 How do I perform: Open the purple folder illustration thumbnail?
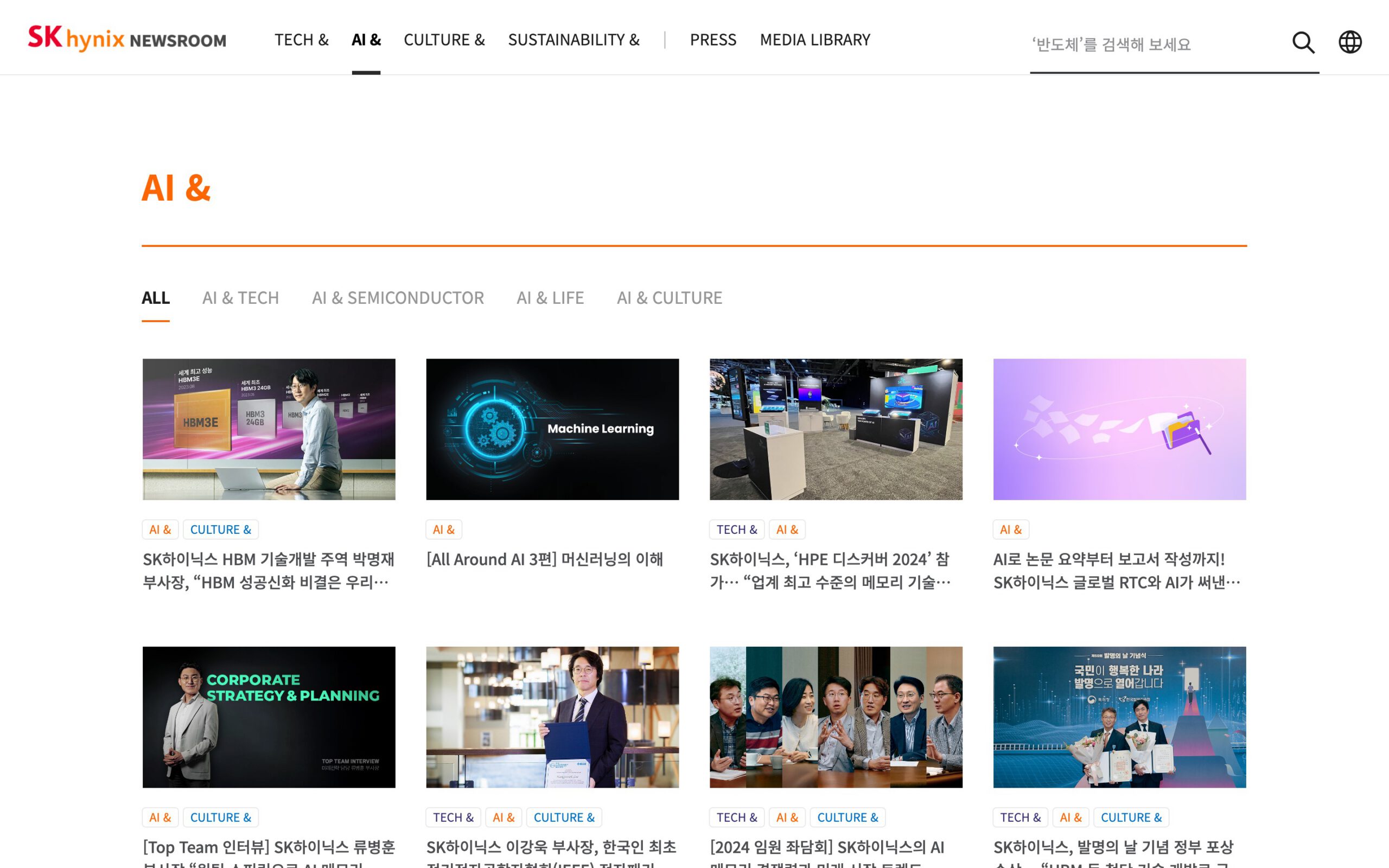pos(1119,430)
